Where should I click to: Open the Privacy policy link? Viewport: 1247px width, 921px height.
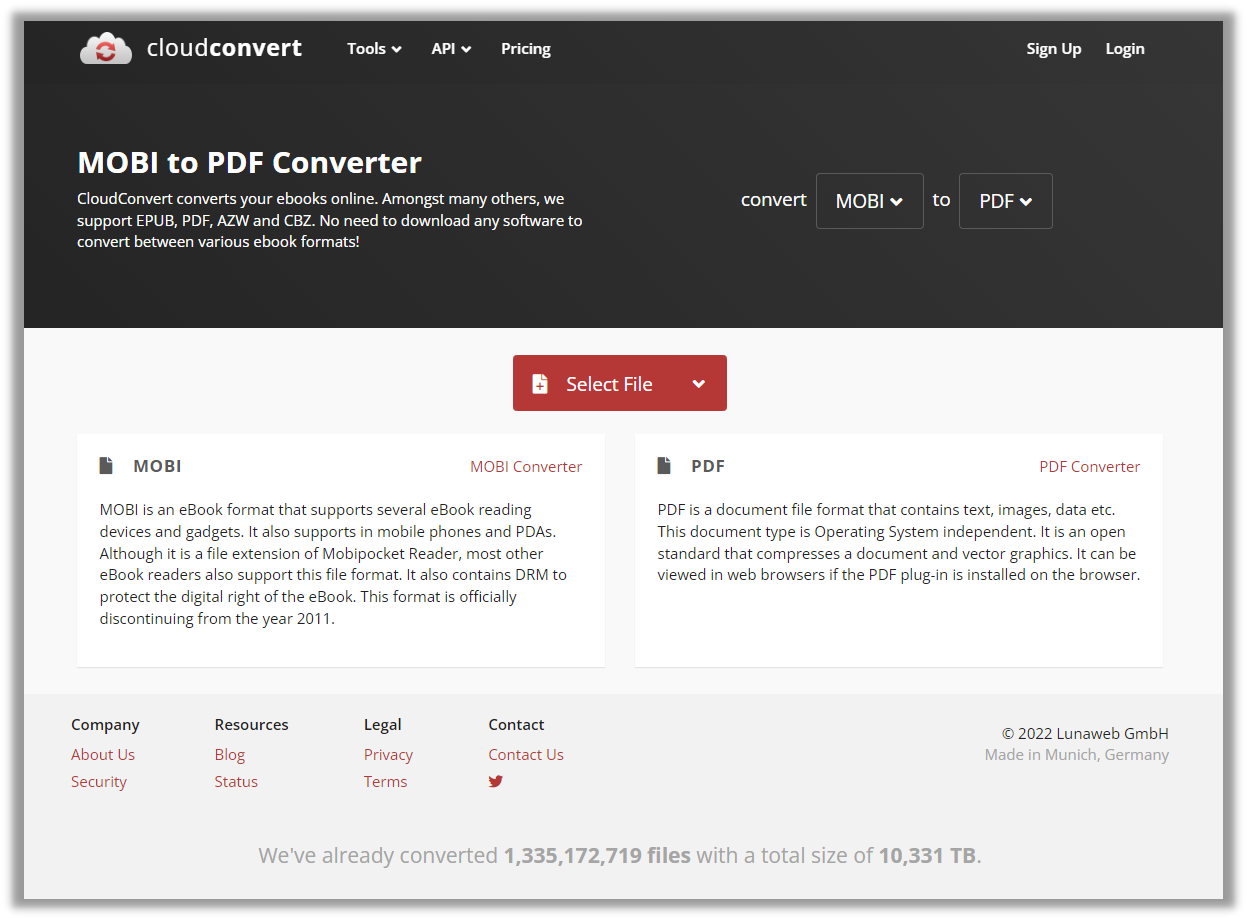tap(388, 755)
